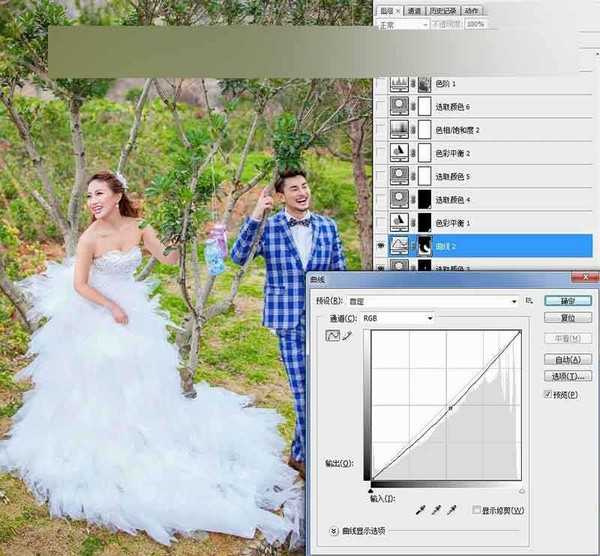Open the preset options menu icon

[x=528, y=300]
